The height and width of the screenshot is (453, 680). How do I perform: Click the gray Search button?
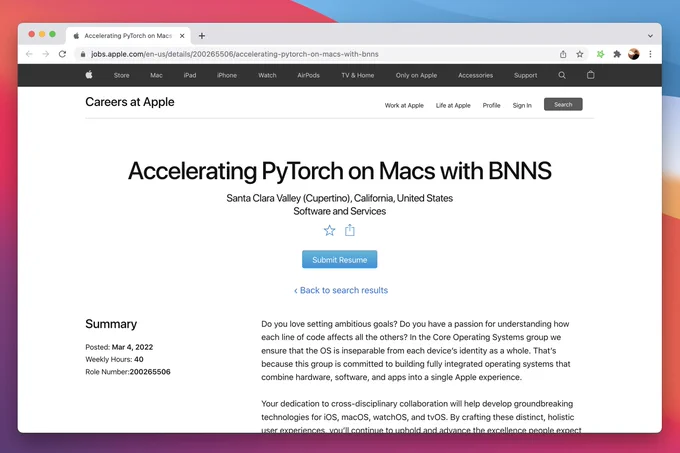click(x=563, y=104)
